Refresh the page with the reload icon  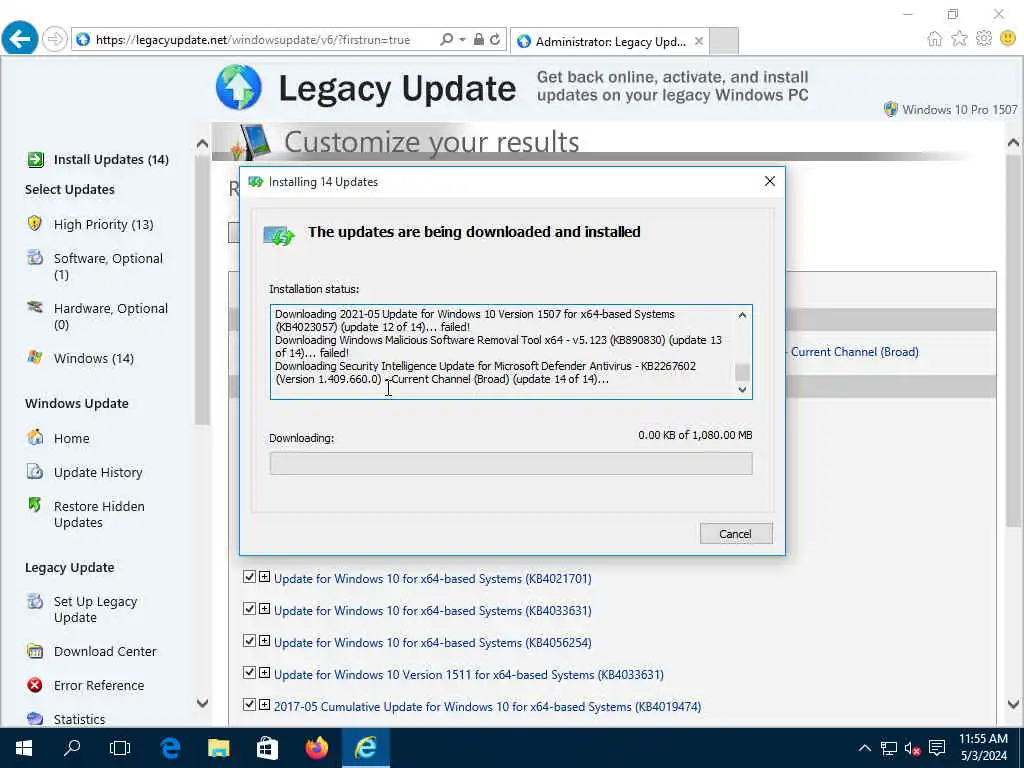point(495,39)
